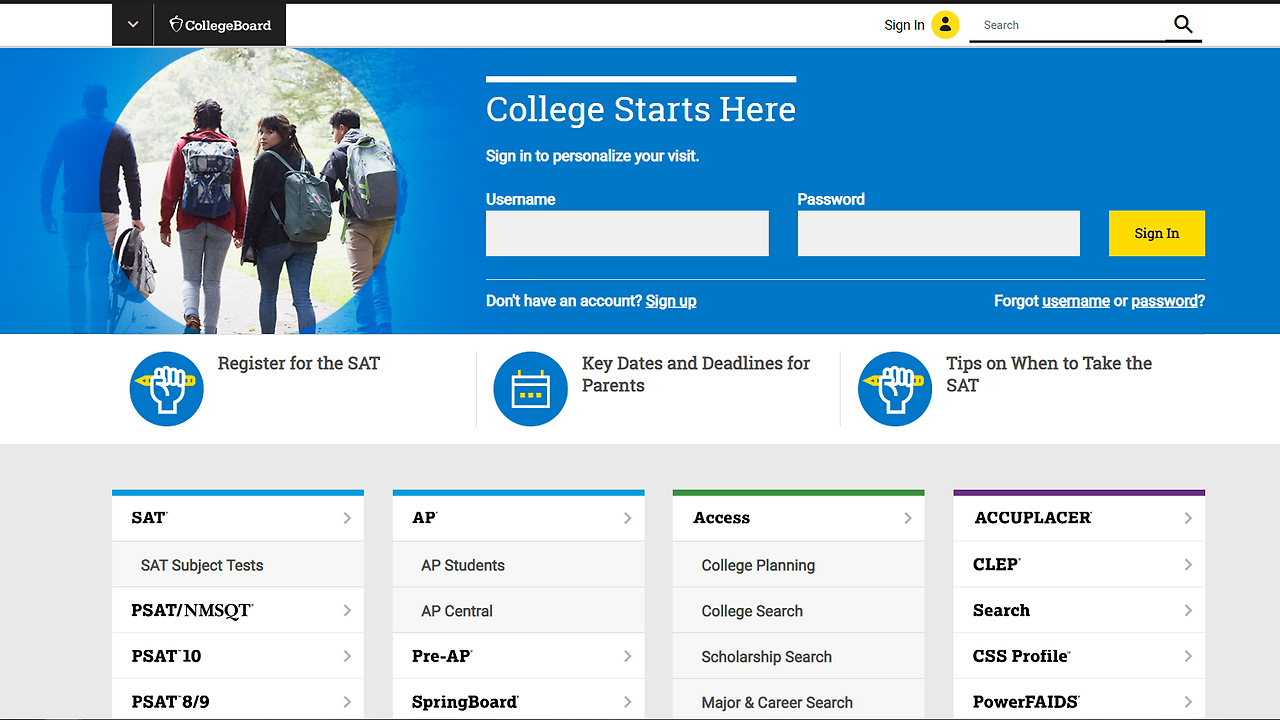The height and width of the screenshot is (720, 1280).
Task: Go to Scholarship Search
Action: pos(799,657)
